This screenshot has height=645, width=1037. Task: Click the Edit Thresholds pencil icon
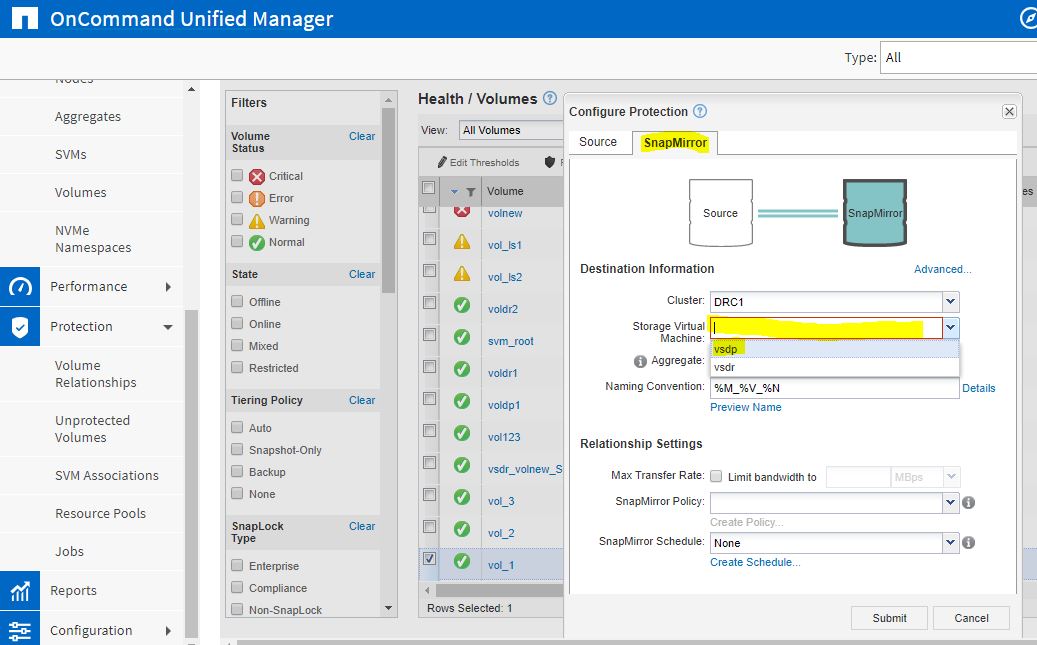click(x=443, y=162)
